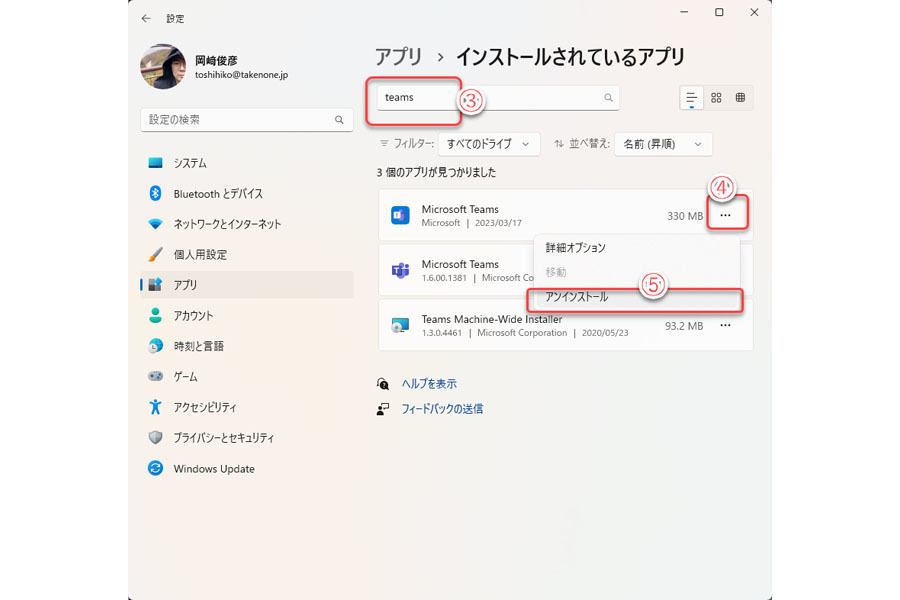Click the search magnifier in the app search box

[608, 98]
